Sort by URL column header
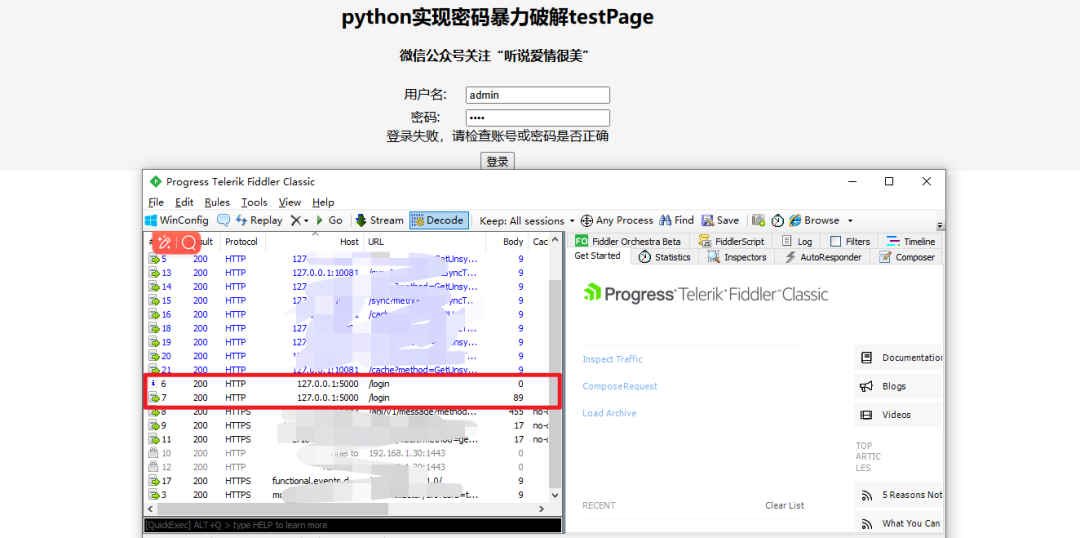 [423, 242]
